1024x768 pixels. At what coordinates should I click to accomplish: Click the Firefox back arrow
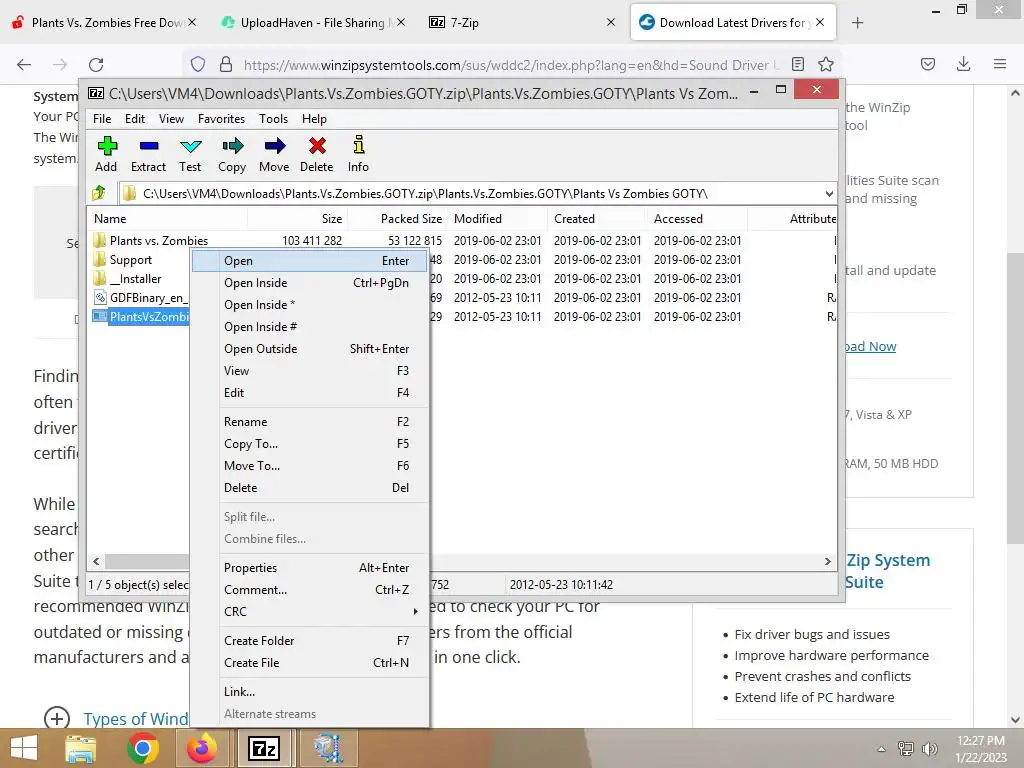click(24, 64)
